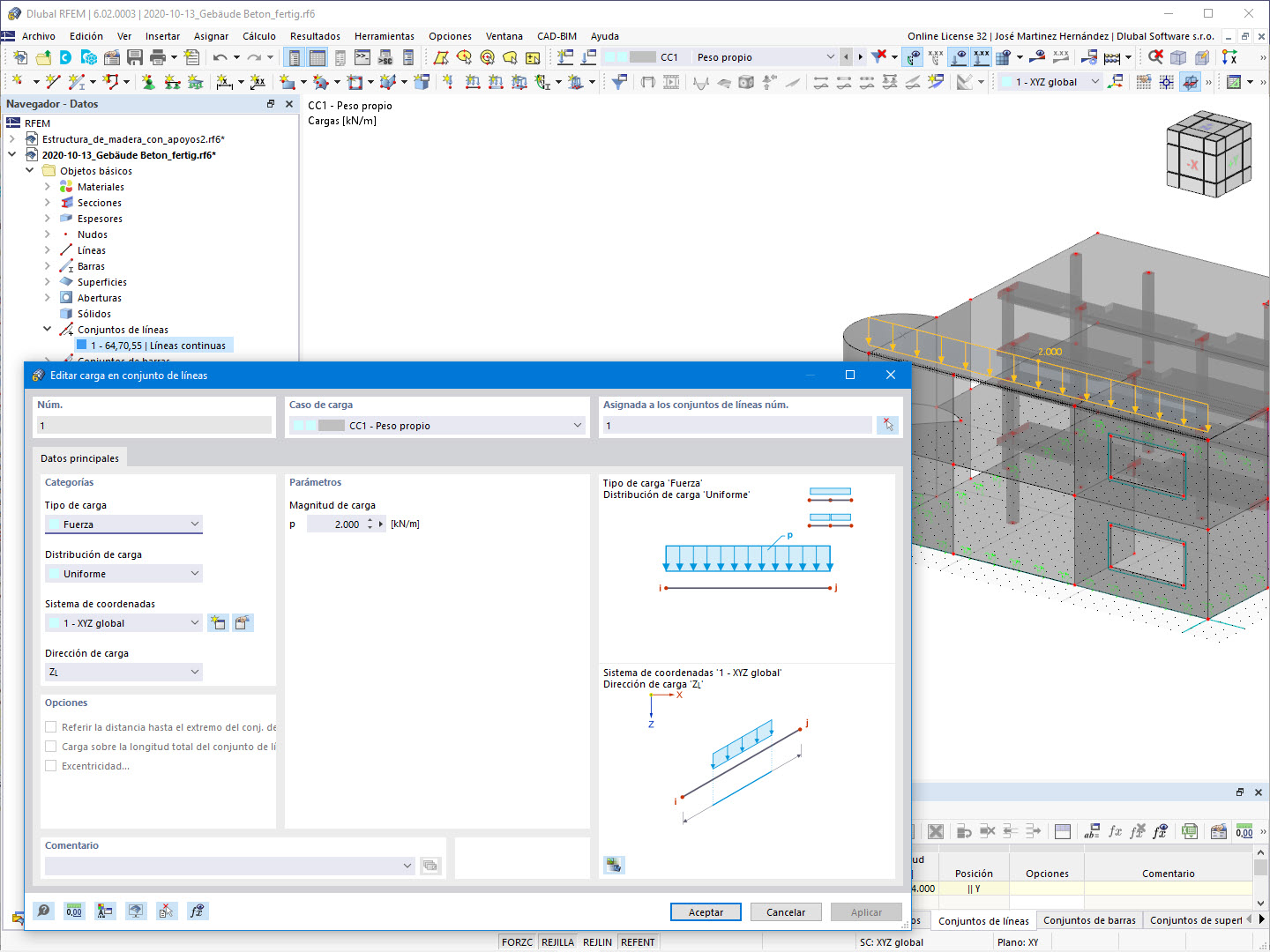Viewport: 1270px width, 952px height.
Task: Switch to 'Conjuntos de barras' table tab
Action: click(x=1089, y=920)
